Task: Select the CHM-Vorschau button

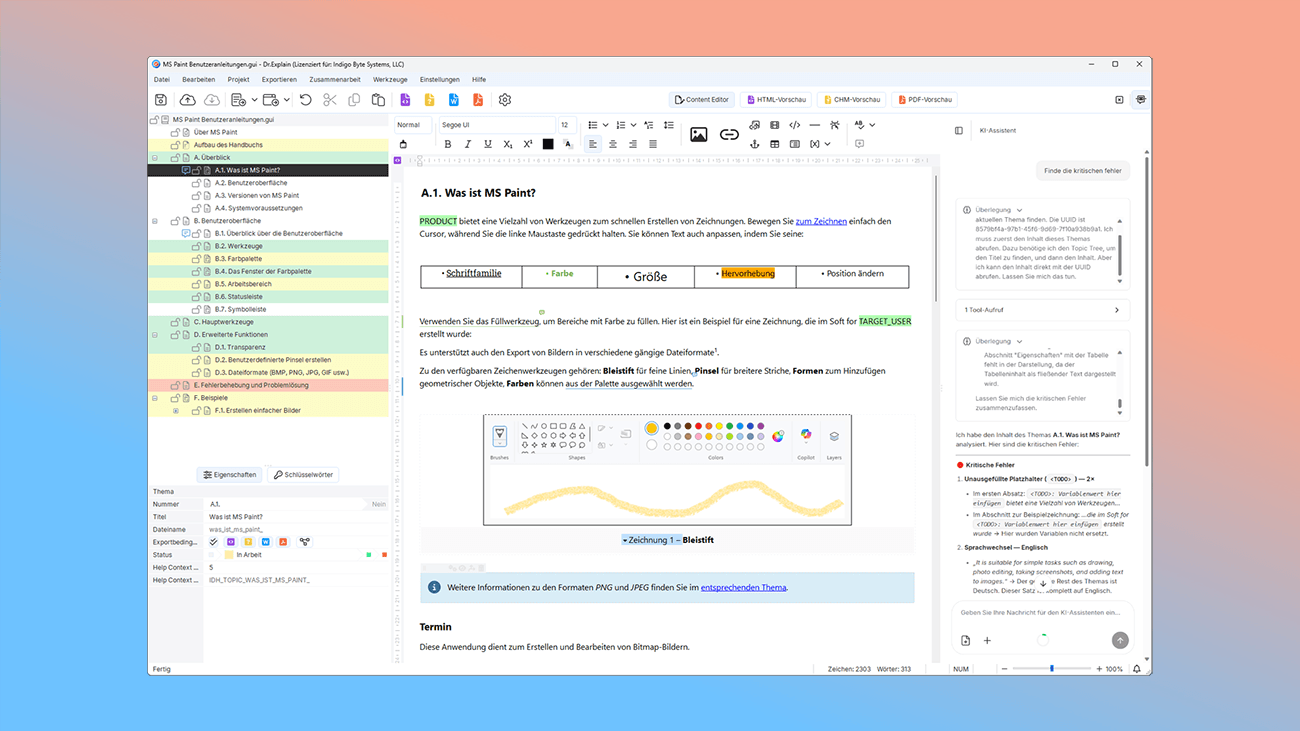Action: [x=851, y=100]
